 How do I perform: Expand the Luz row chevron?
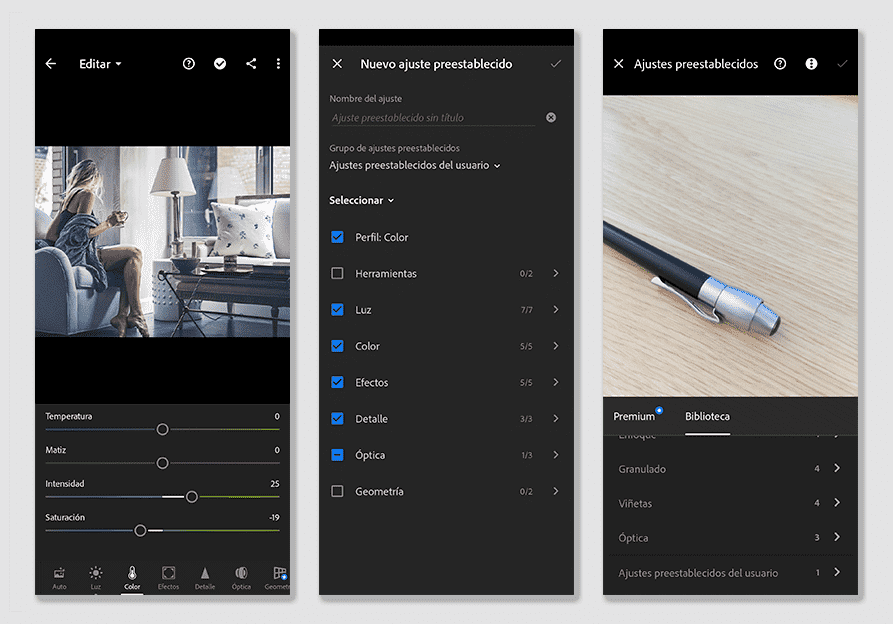pos(556,310)
